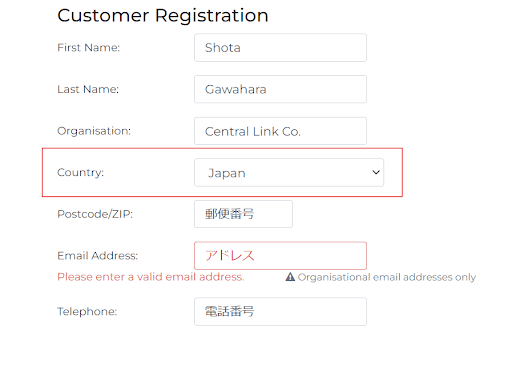Screen dimensions: 512x370
Task: Click the "First Name:" label
Action: point(89,48)
